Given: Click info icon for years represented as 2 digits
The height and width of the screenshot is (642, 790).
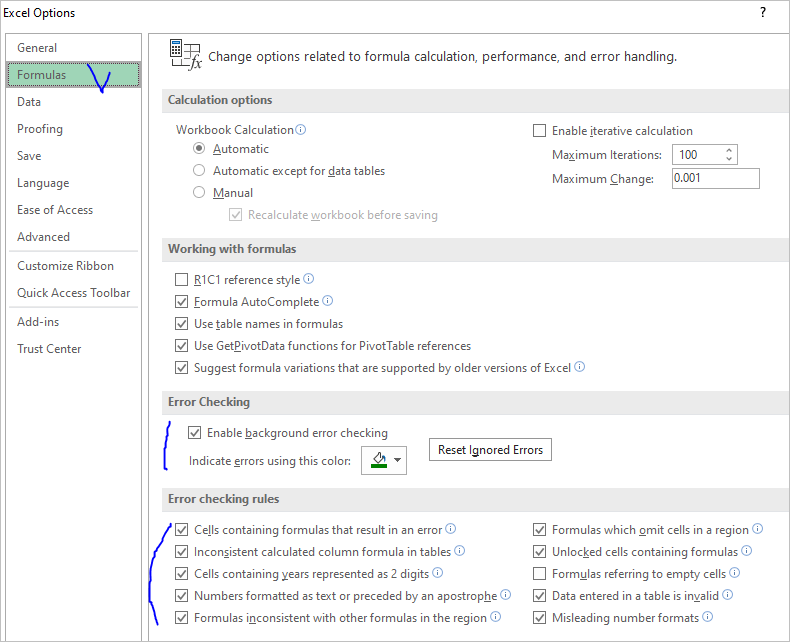Looking at the screenshot, I should pyautogui.click(x=437, y=572).
